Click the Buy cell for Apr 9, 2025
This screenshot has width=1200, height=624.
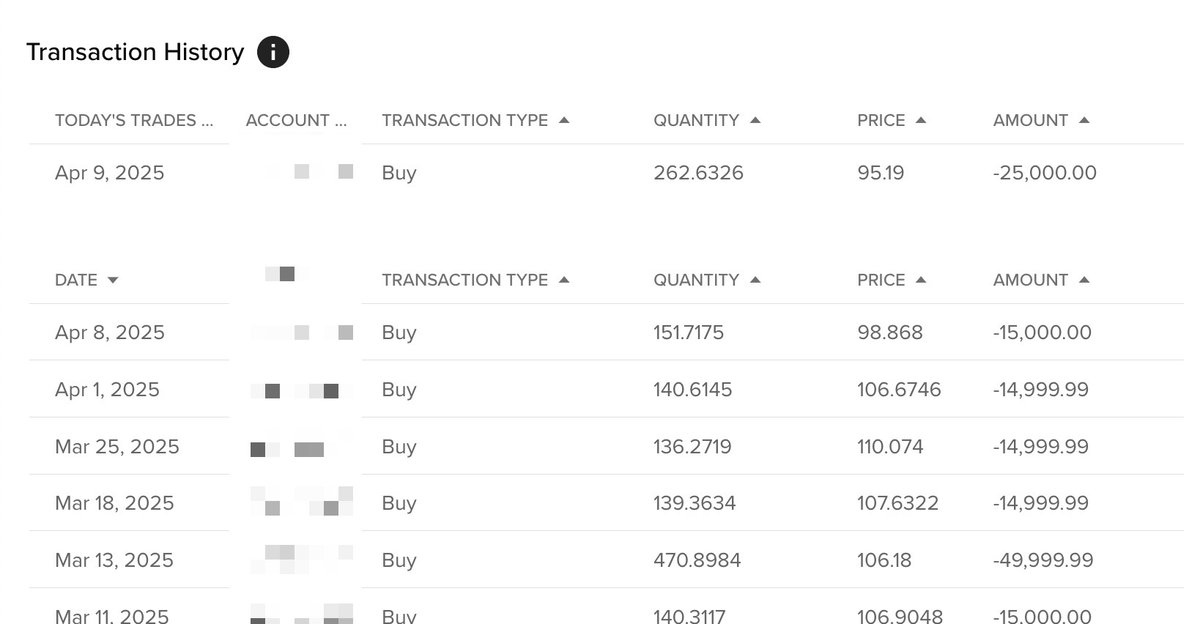coord(399,173)
